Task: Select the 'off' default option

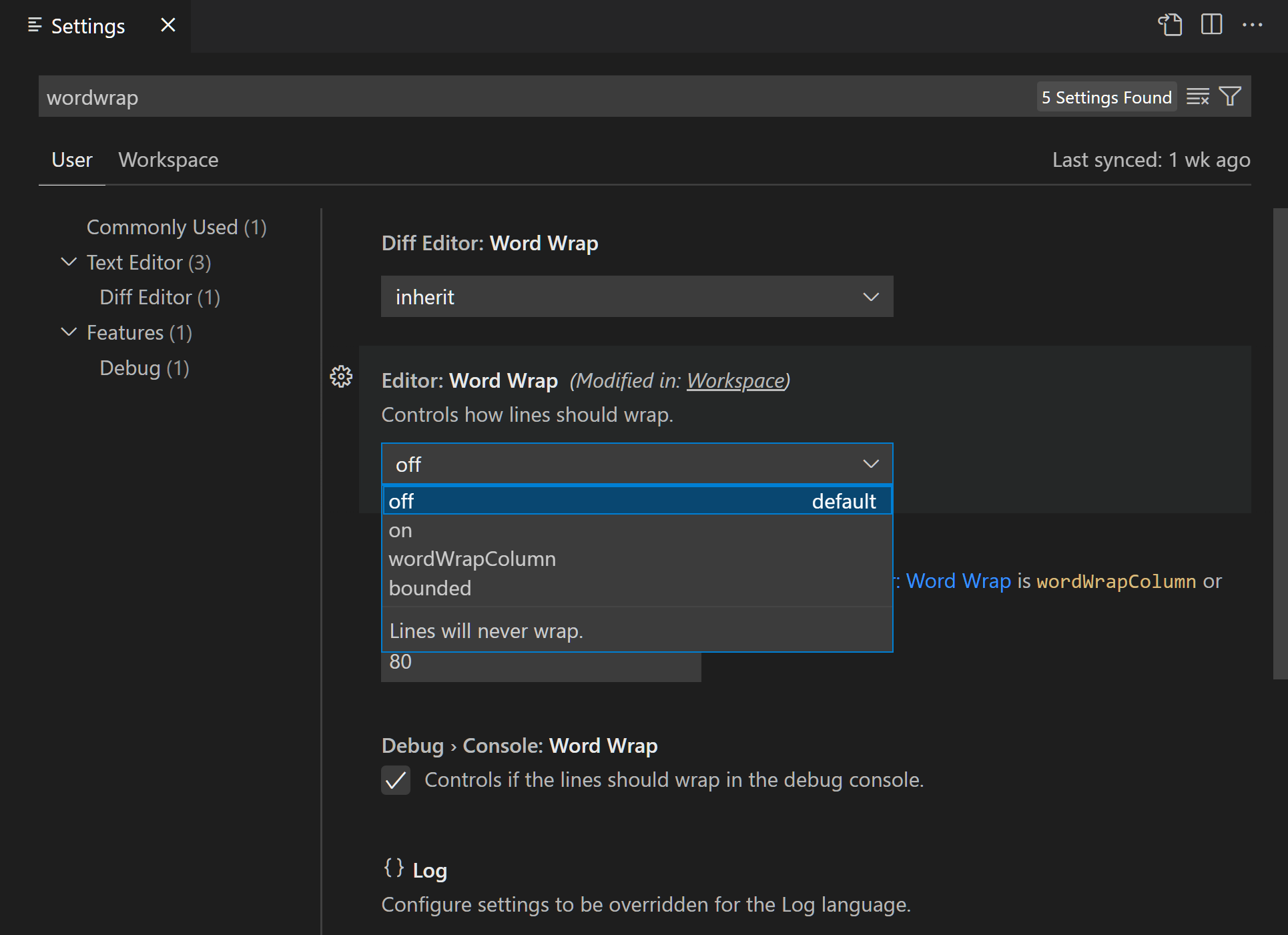Action: (637, 501)
